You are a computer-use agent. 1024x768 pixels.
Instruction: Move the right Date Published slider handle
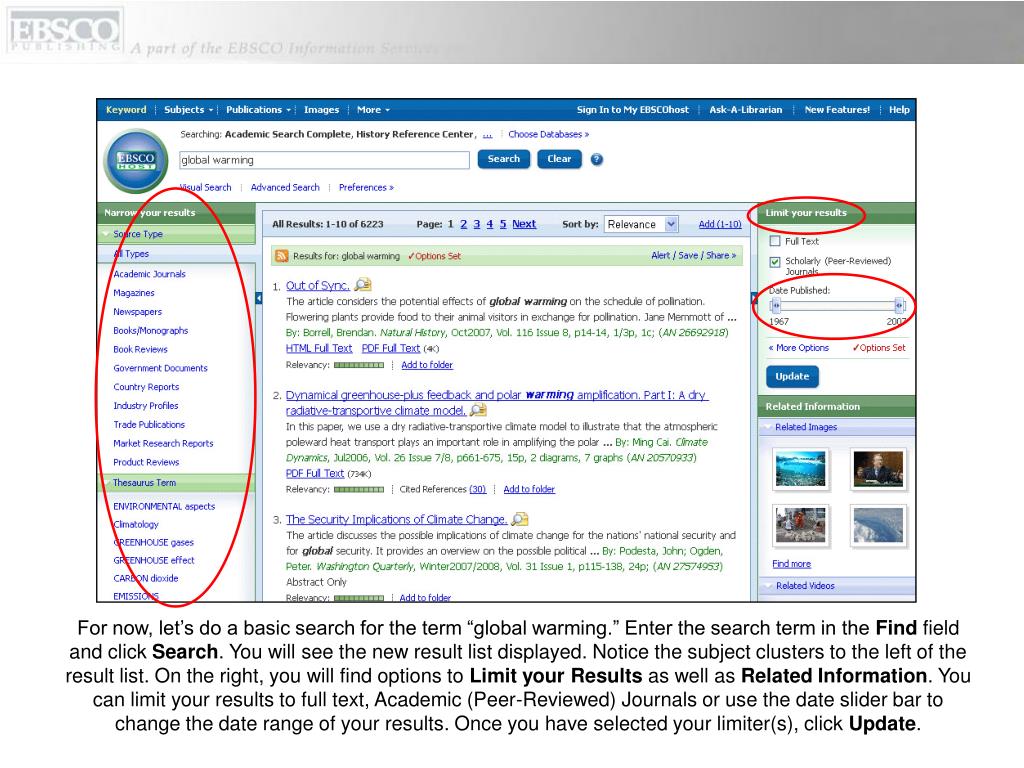point(899,306)
